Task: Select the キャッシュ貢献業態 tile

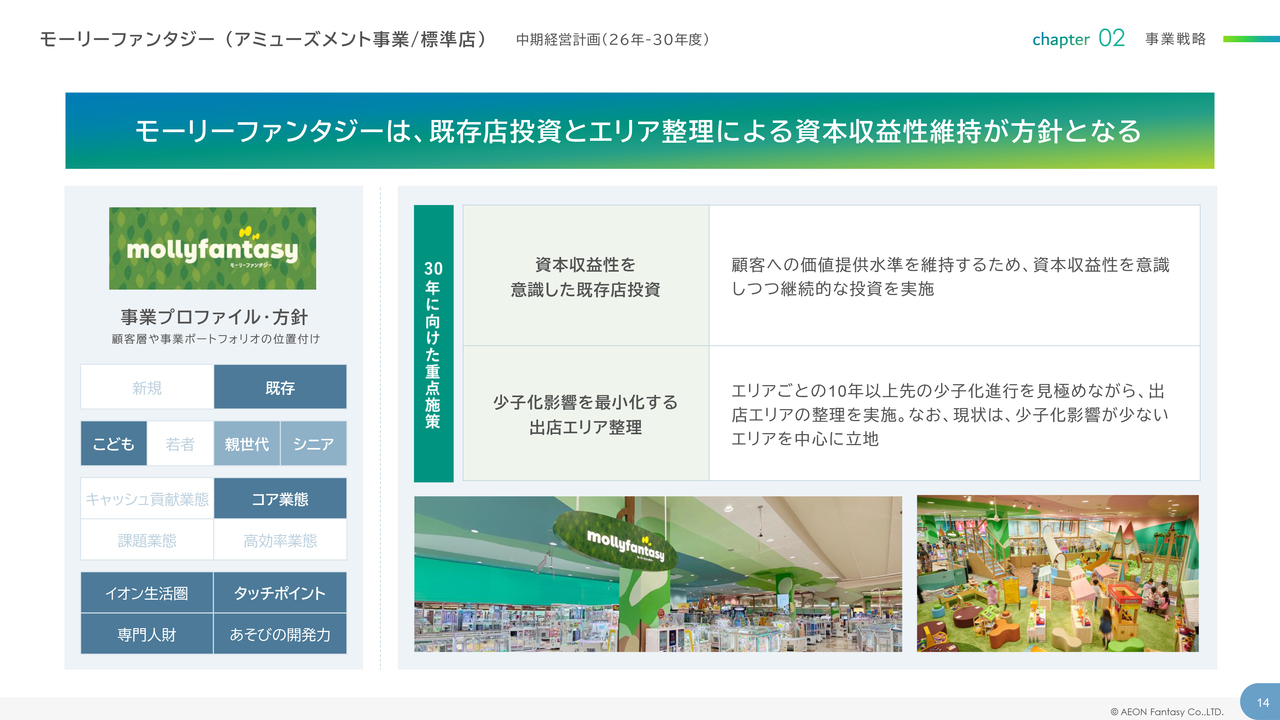Action: [x=147, y=498]
